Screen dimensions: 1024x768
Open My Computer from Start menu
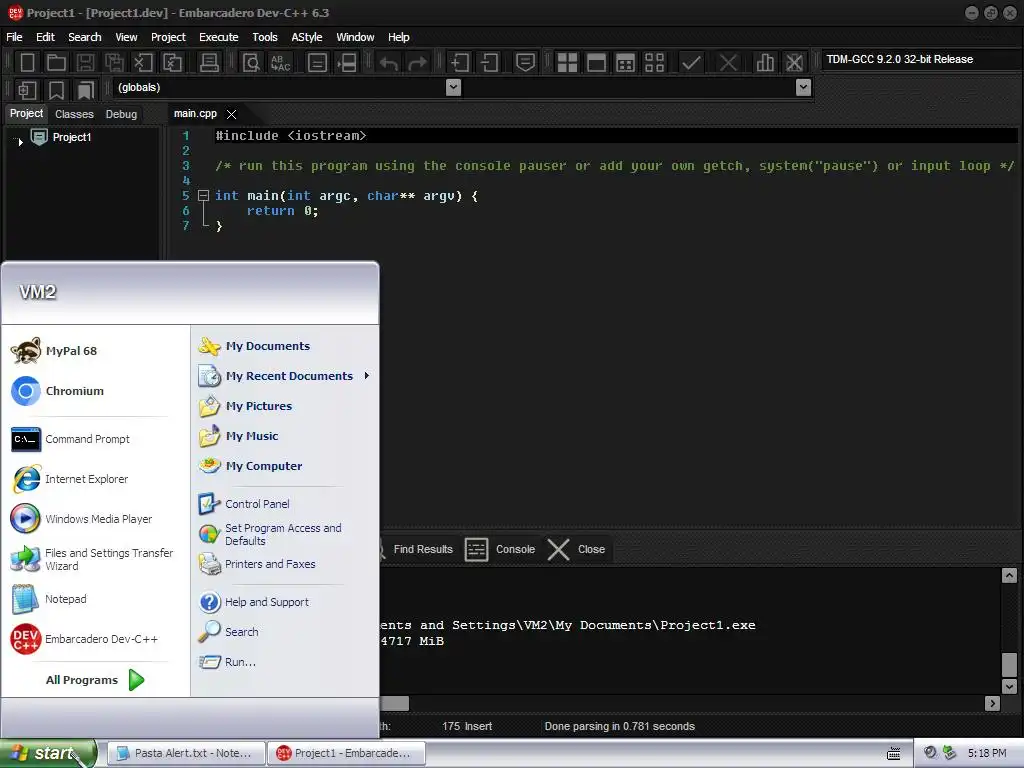click(x=264, y=466)
